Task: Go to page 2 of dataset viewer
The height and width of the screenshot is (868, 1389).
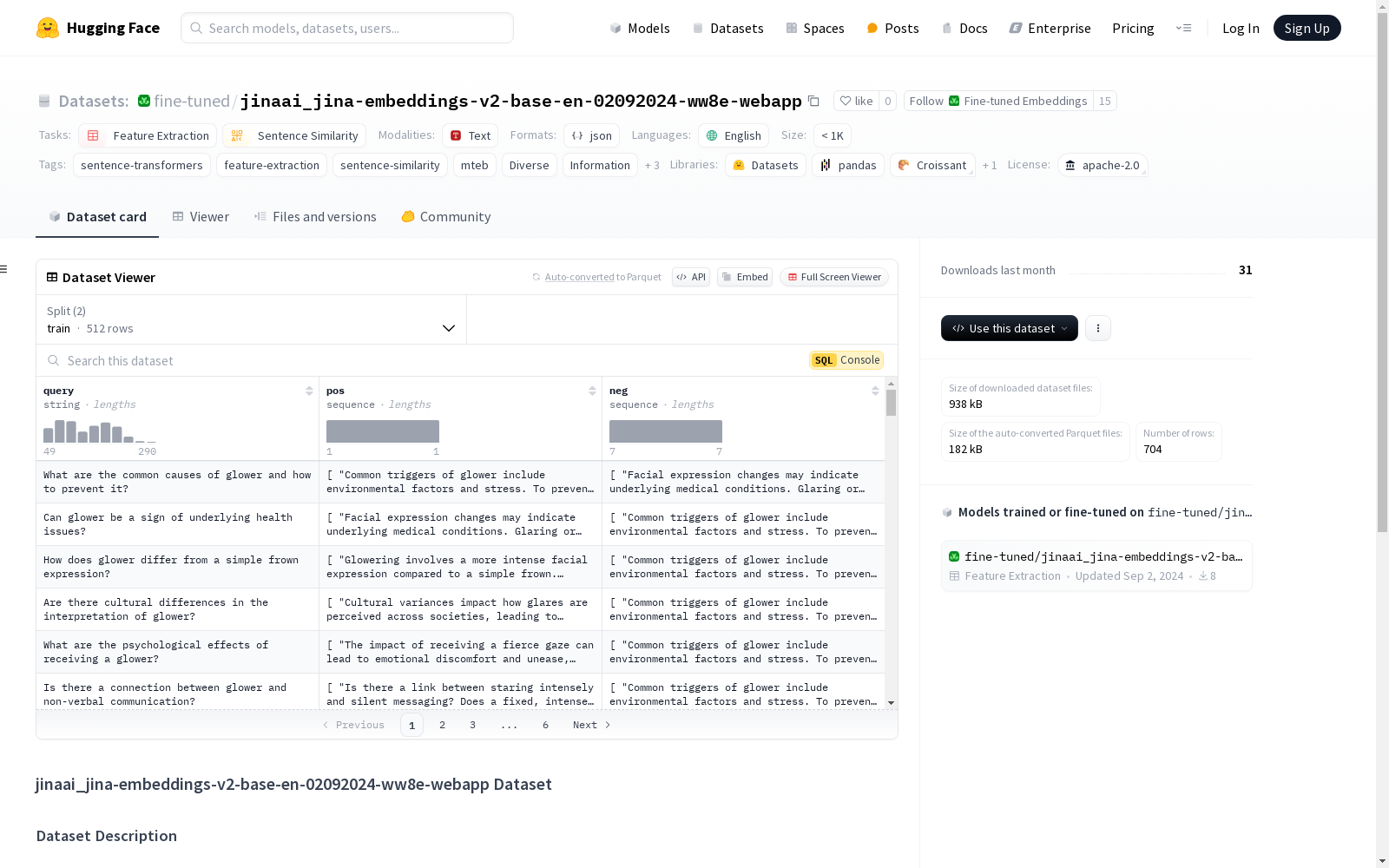Action: 442,725
